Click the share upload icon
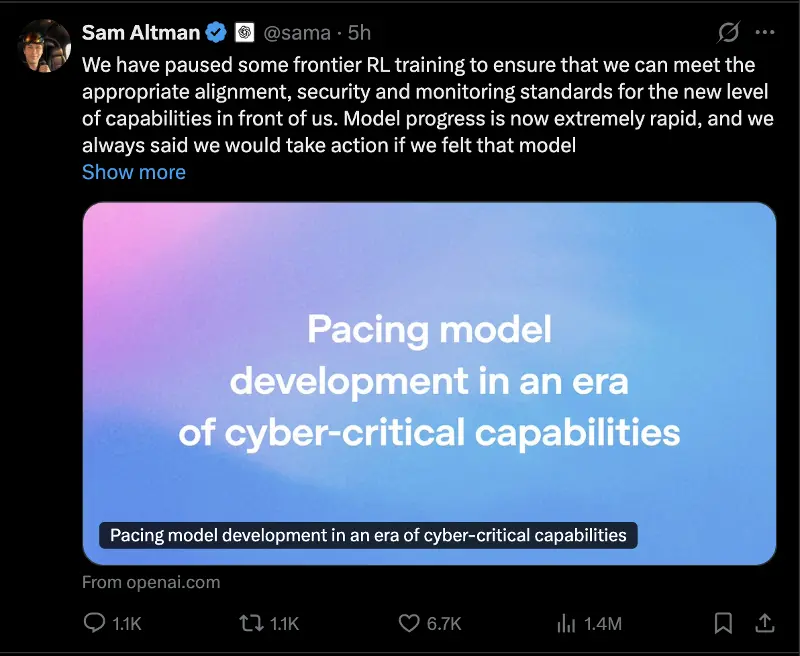The width and height of the screenshot is (800, 656). tap(765, 623)
